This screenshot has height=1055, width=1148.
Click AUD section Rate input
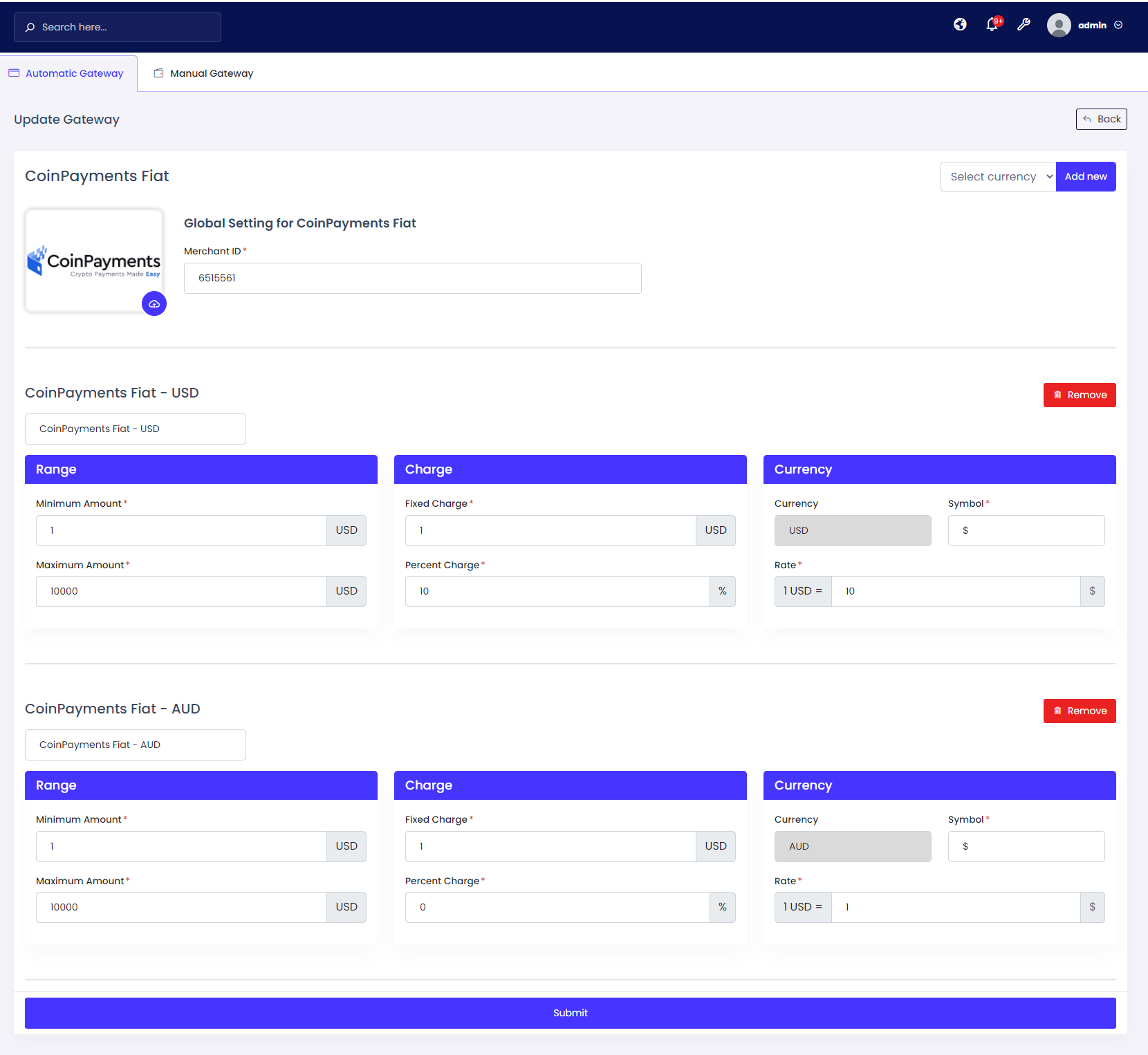pos(956,908)
